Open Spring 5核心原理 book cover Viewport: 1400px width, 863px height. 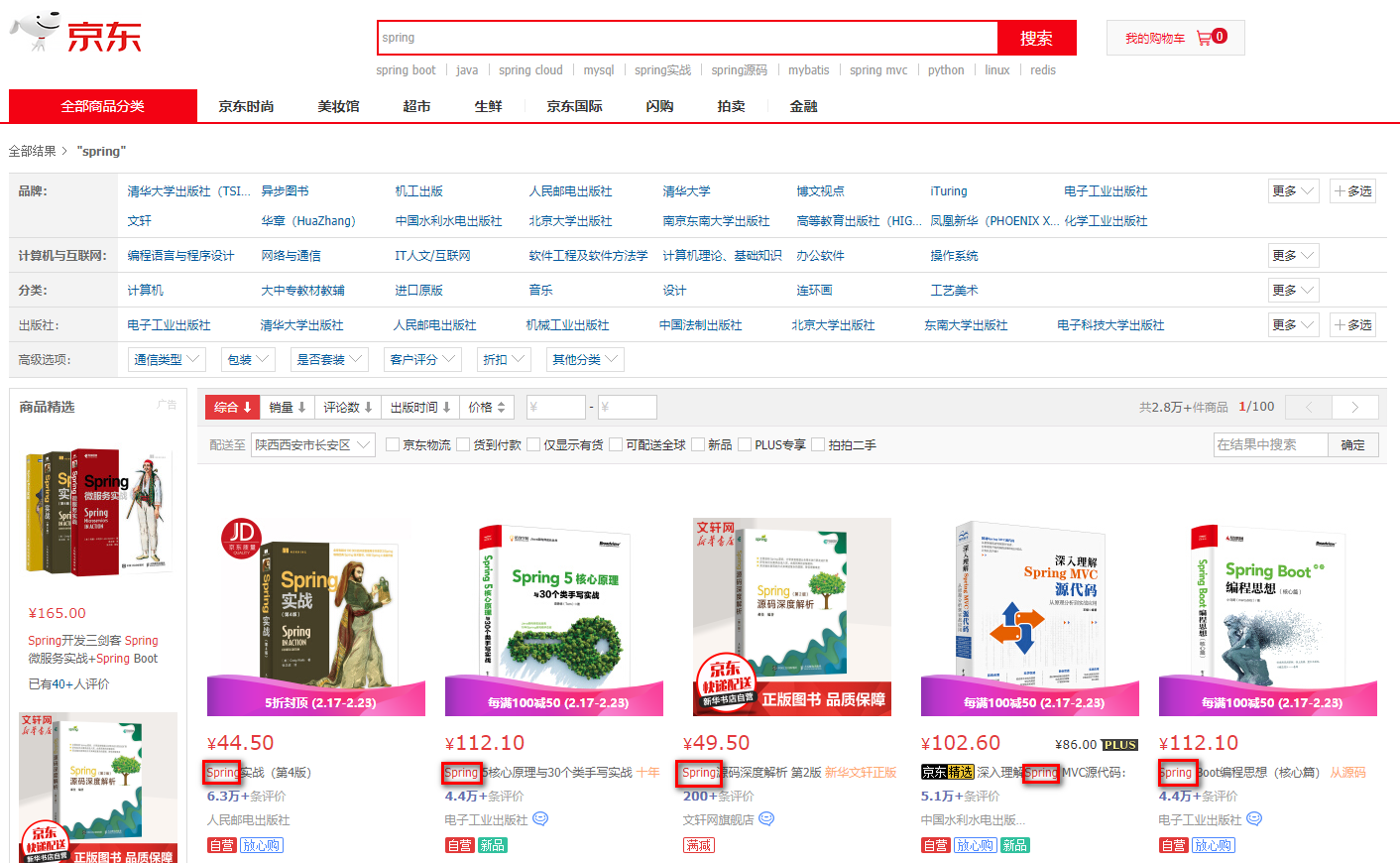point(554,616)
